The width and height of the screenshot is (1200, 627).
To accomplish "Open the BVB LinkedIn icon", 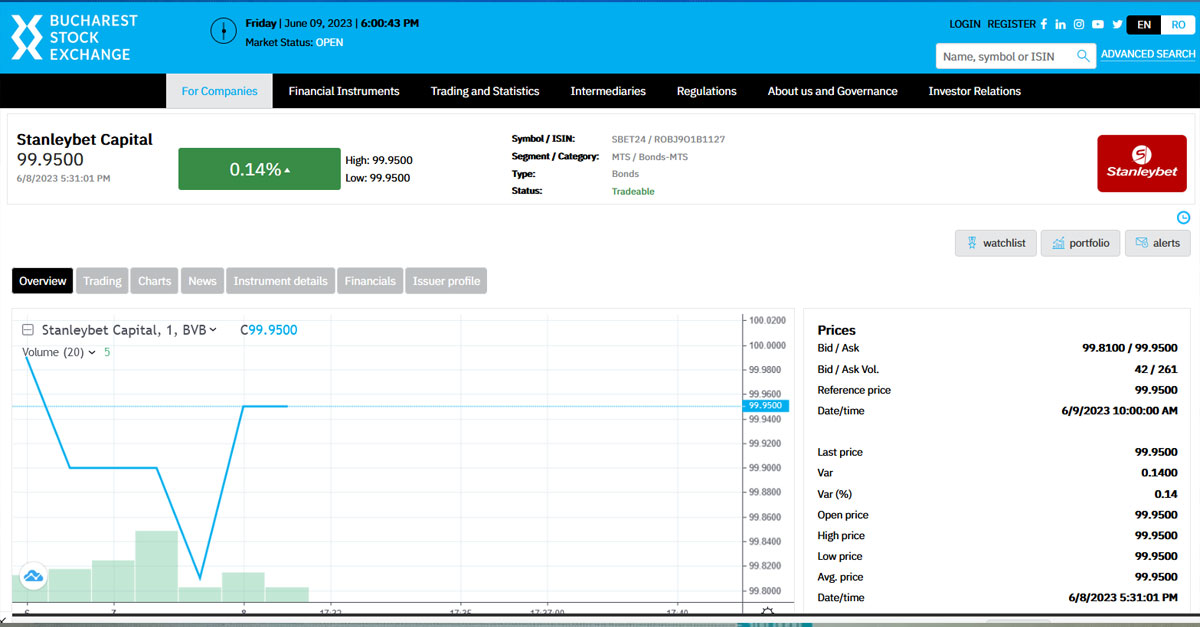I will click(1060, 24).
